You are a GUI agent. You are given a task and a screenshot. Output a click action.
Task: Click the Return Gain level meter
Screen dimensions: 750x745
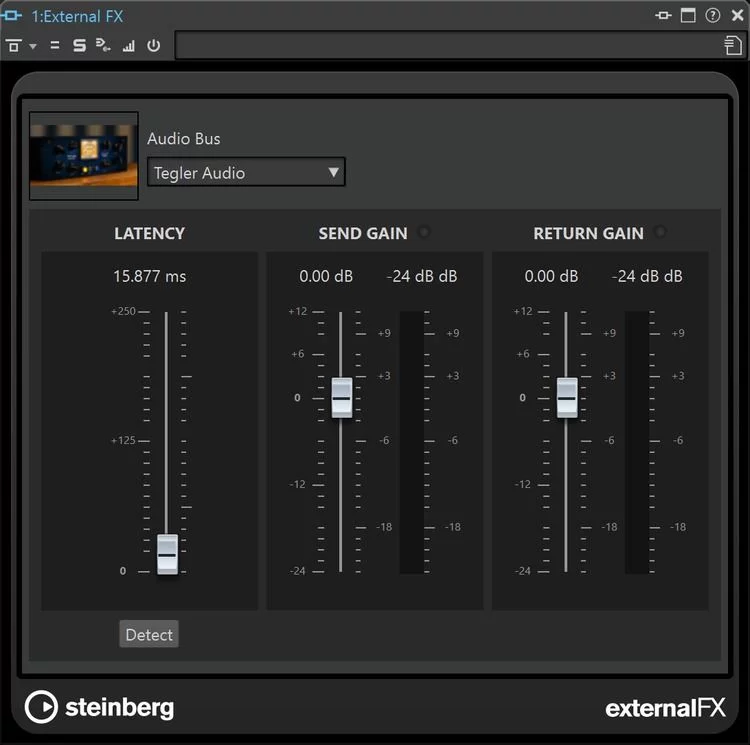[x=637, y=442]
